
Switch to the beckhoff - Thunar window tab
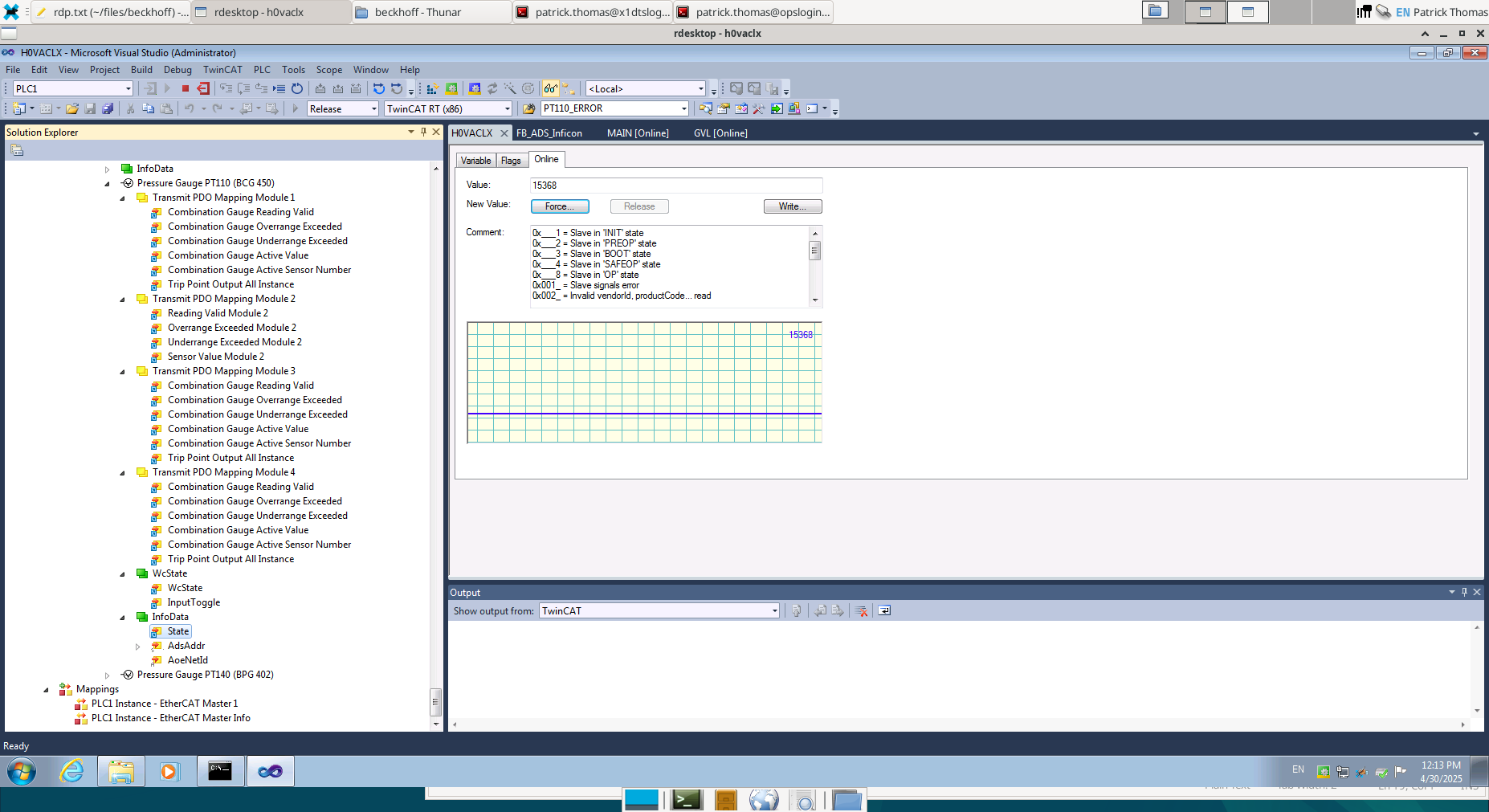click(431, 12)
